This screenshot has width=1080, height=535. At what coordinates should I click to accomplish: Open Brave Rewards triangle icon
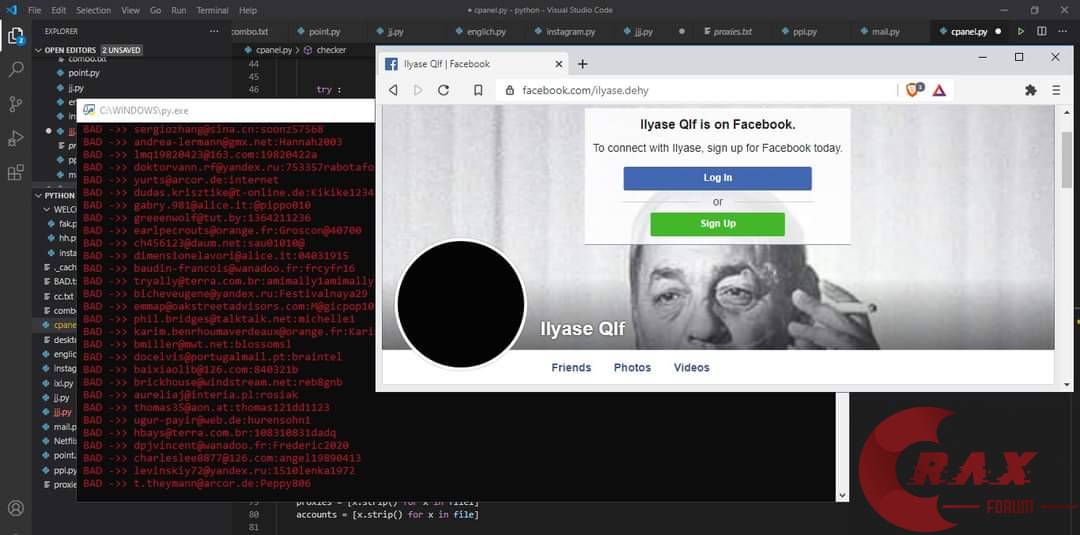click(939, 90)
